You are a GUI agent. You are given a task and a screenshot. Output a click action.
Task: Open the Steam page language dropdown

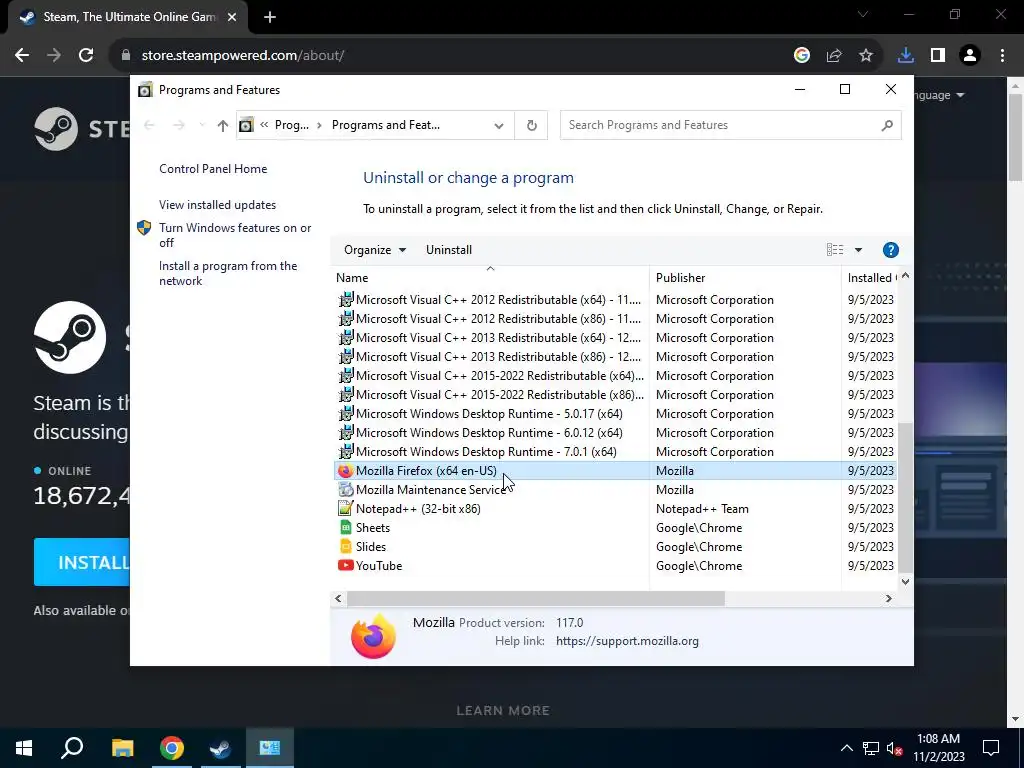[x=939, y=95]
